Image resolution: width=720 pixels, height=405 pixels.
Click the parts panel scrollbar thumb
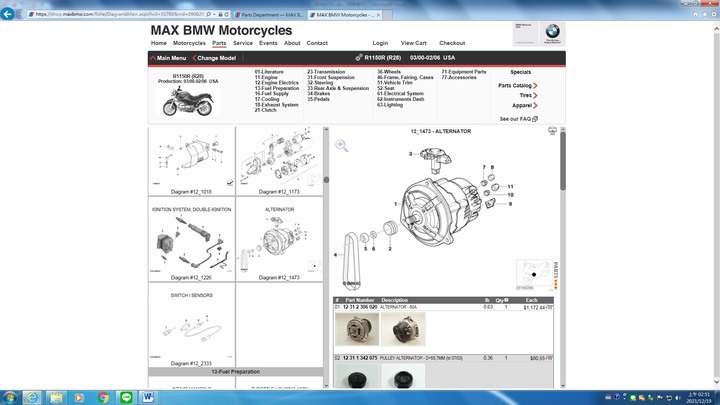coord(562,161)
